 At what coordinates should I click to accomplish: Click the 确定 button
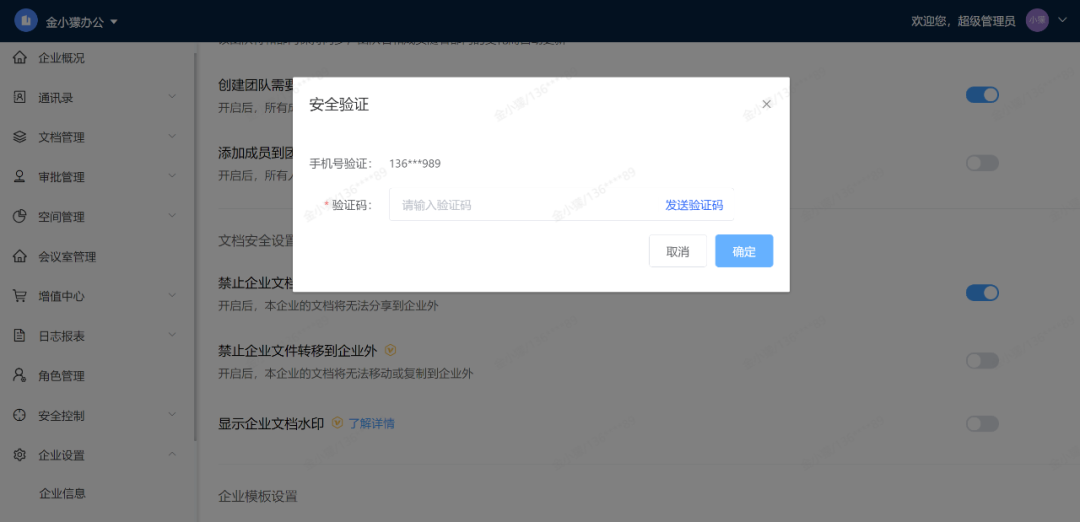pyautogui.click(x=744, y=251)
